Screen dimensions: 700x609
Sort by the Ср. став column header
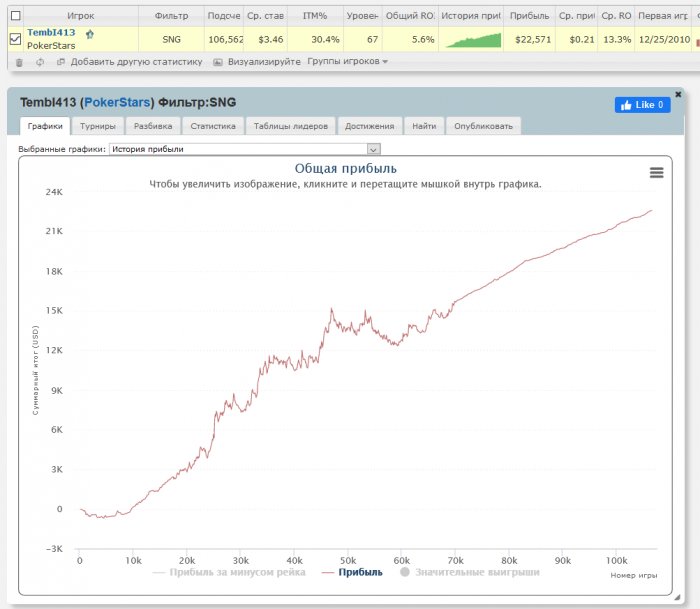pos(266,16)
